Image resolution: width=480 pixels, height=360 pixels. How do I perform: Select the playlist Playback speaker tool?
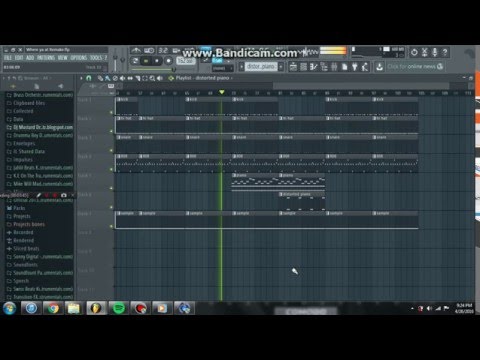tap(160, 78)
